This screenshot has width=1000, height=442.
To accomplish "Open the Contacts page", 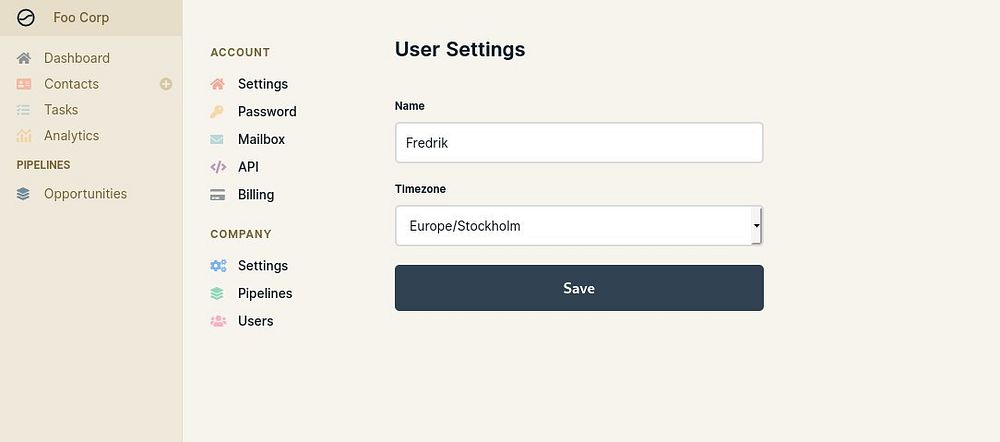I will [x=71, y=84].
